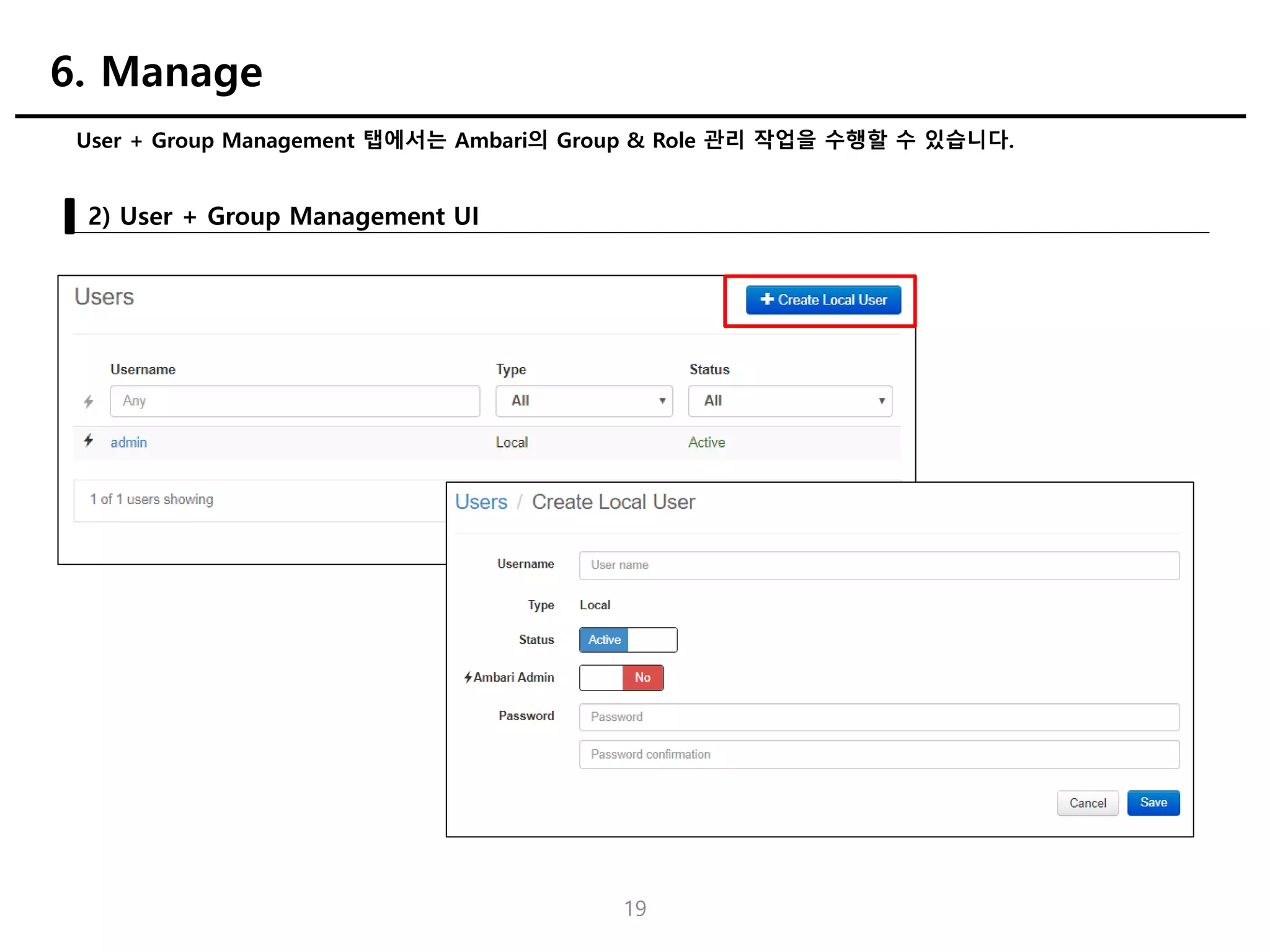Click the Create Local User button

pos(823,300)
